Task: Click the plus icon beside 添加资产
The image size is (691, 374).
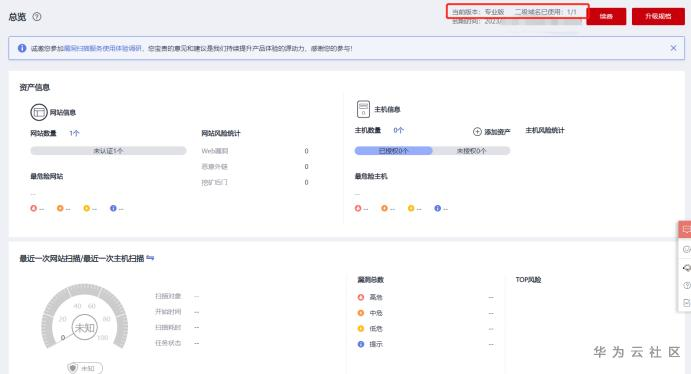Action: [477, 132]
